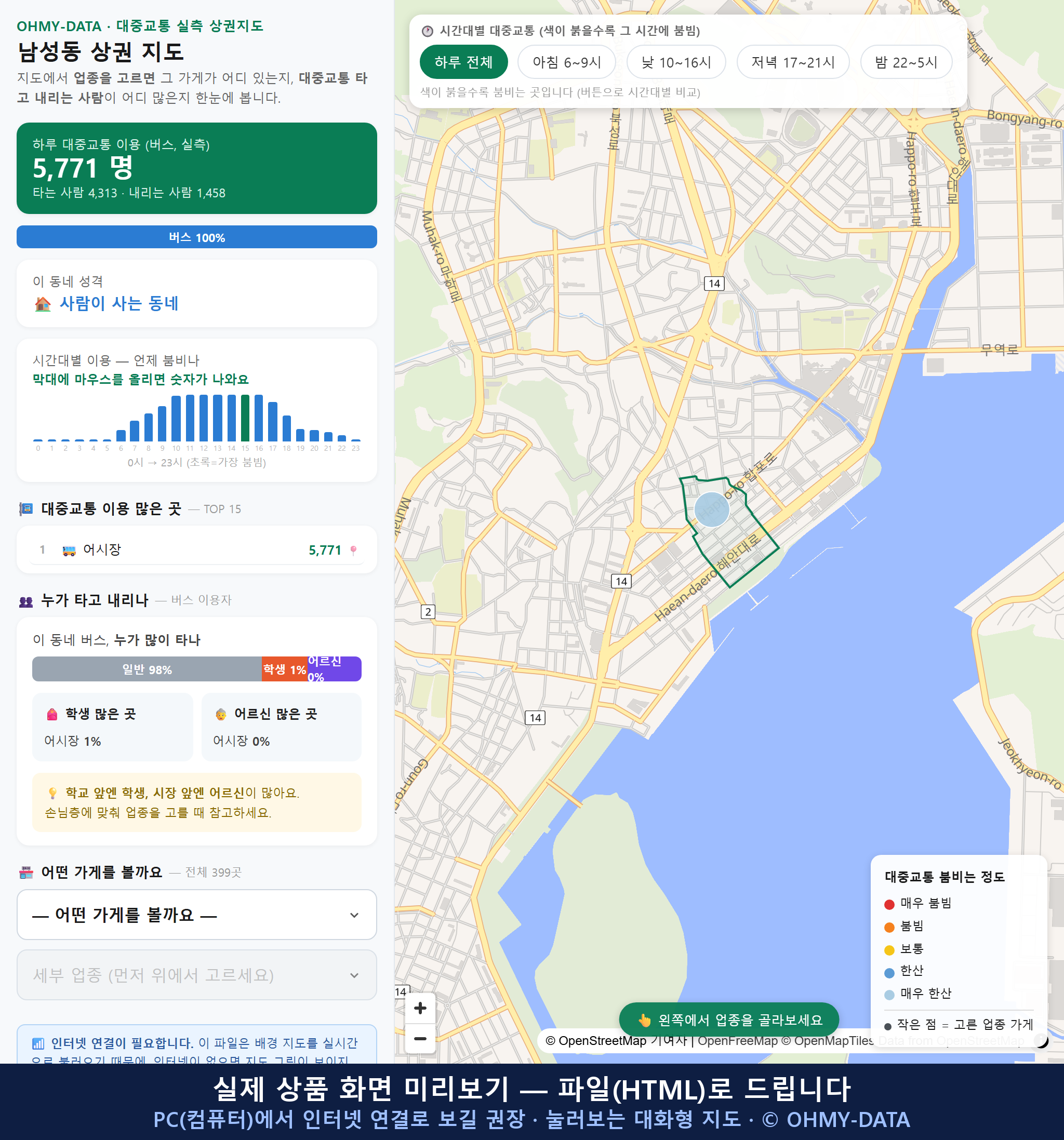Click the store icon by 어떤 가게를 볼까요 heading

click(26, 873)
